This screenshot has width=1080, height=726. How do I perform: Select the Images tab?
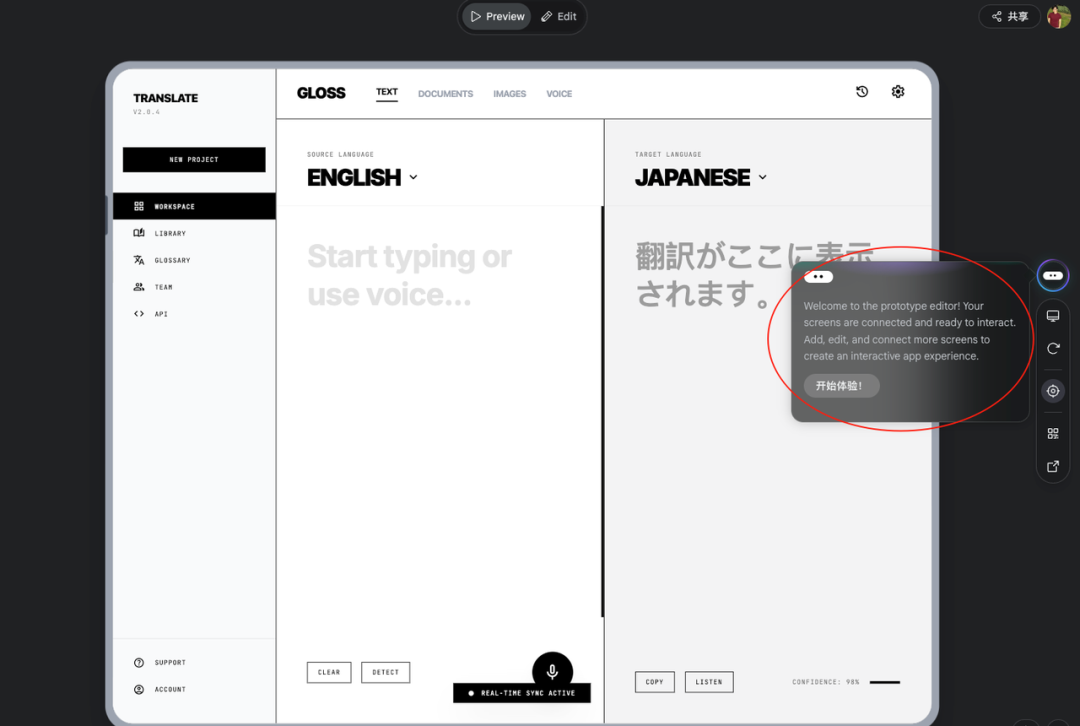509,94
